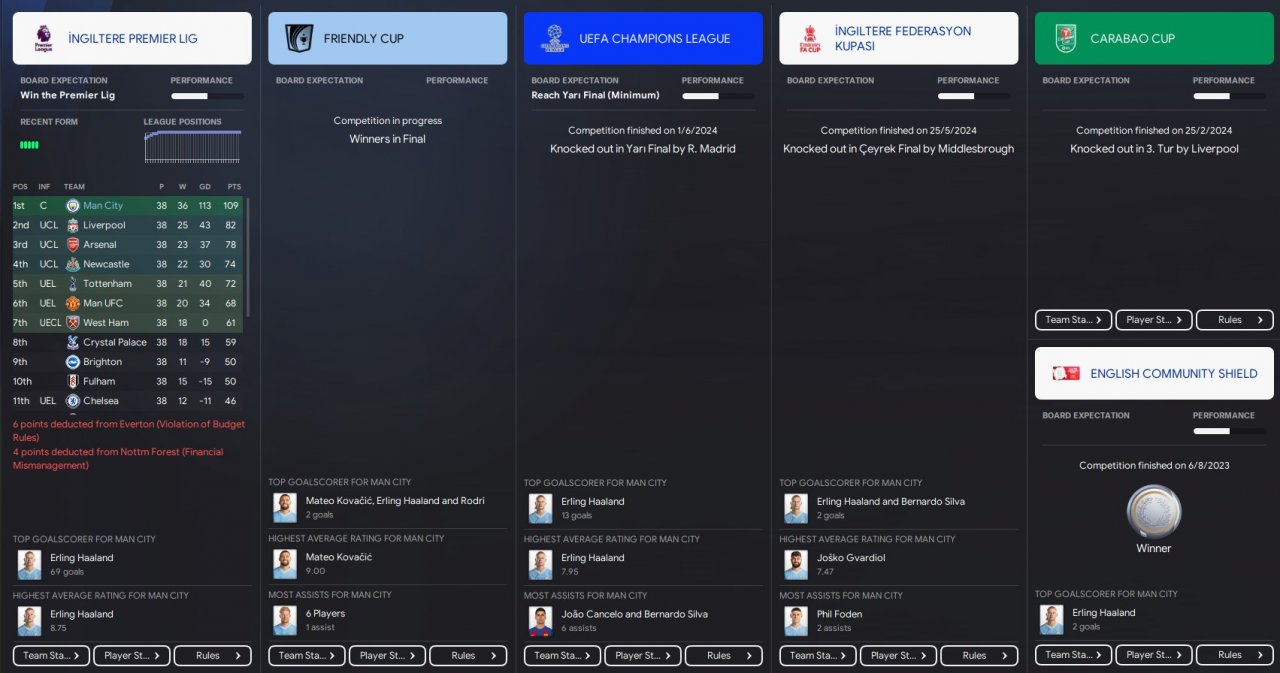This screenshot has width=1280, height=673.
Task: Open Joško Gvardiol's portrait
Action: point(796,564)
